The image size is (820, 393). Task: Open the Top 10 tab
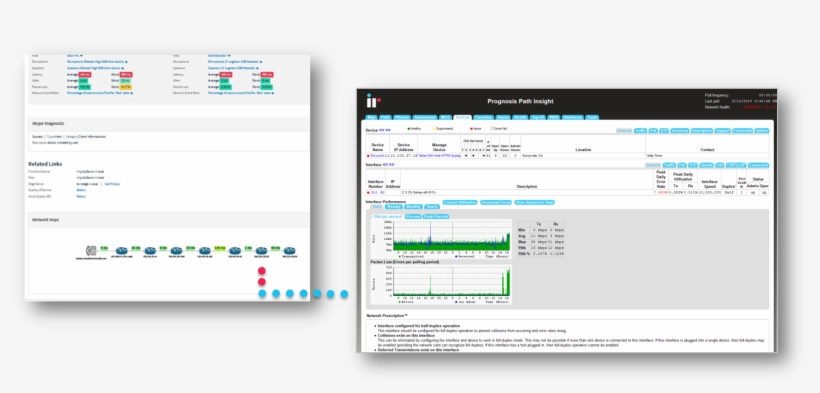tap(538, 117)
